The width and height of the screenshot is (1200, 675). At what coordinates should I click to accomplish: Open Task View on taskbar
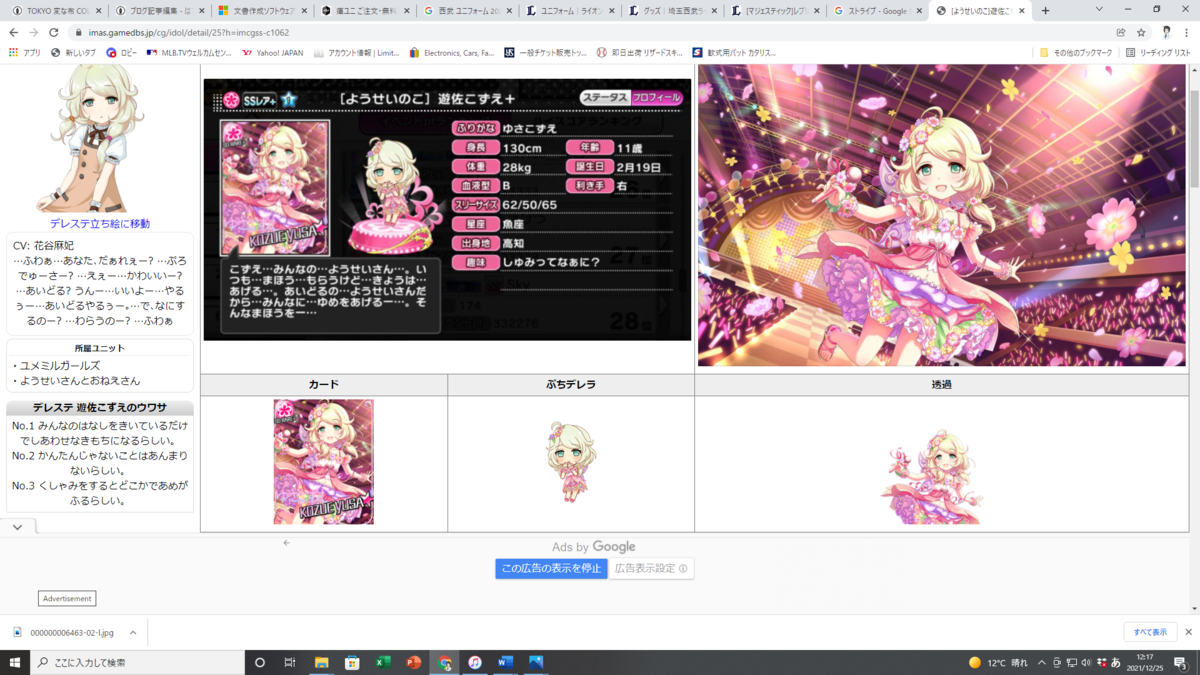290,662
